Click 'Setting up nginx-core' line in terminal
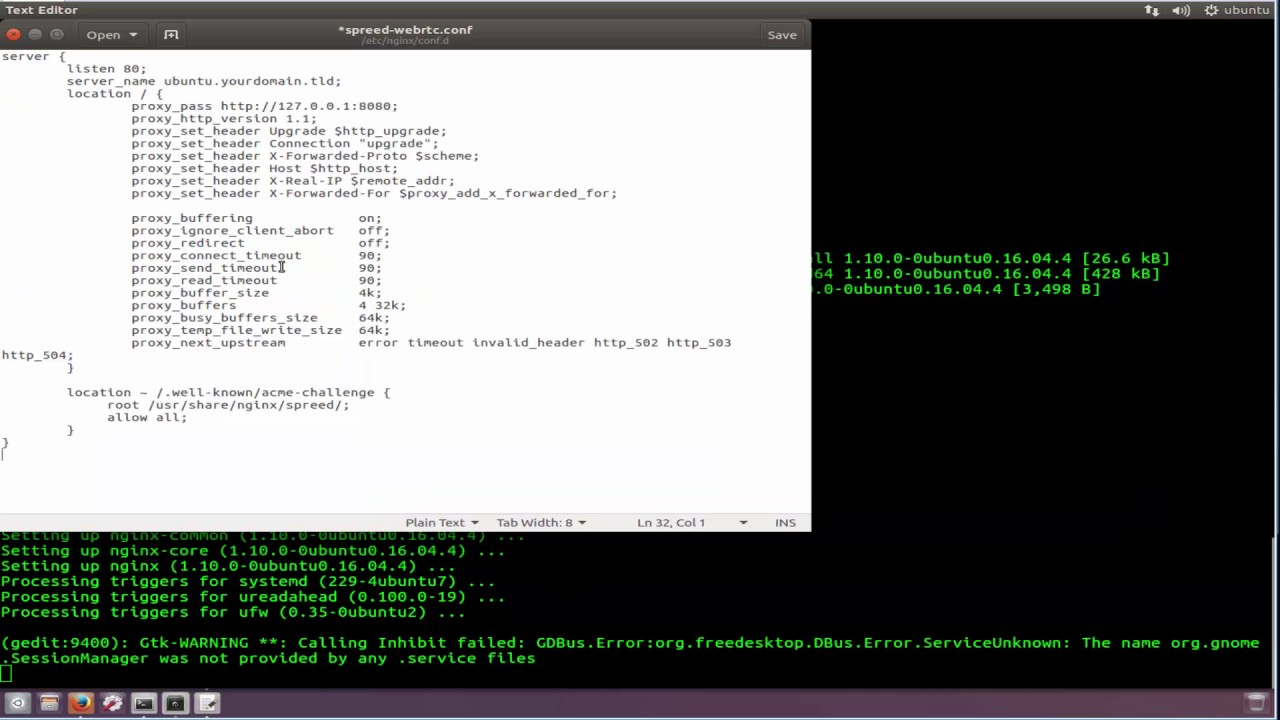 pos(252,551)
